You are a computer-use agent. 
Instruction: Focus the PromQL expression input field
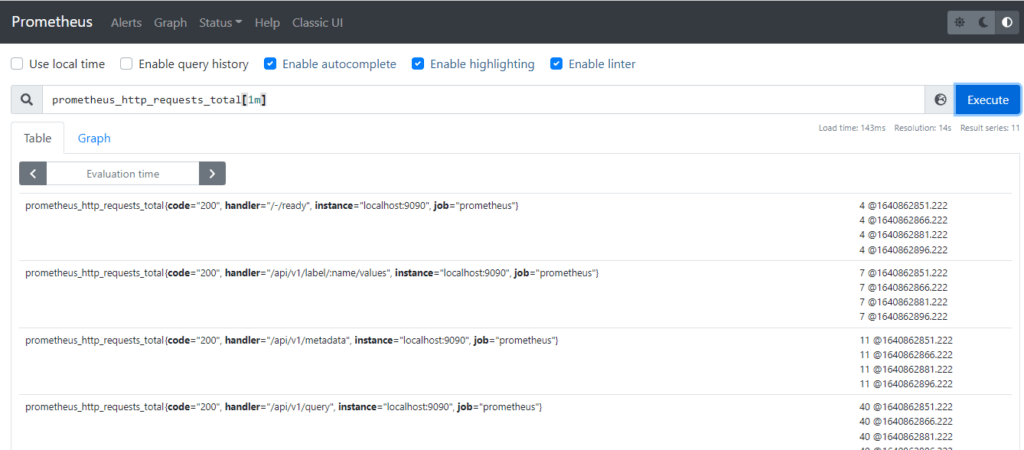pyautogui.click(x=483, y=100)
